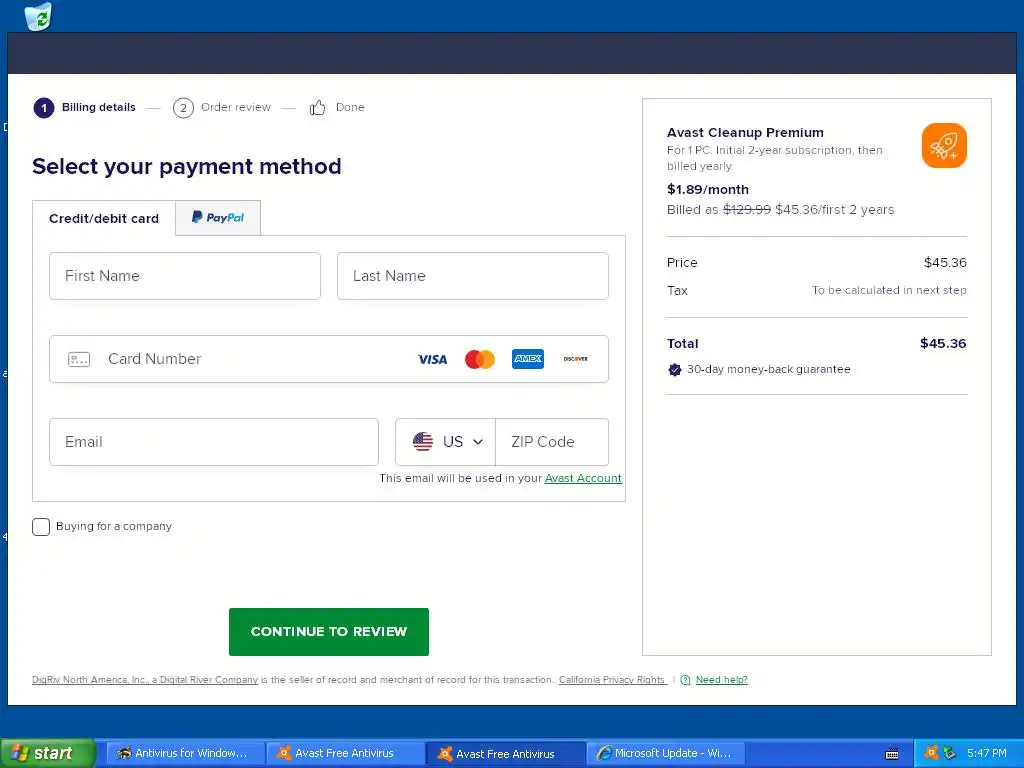
Task: Click the ZIP Code input field
Action: pos(552,442)
